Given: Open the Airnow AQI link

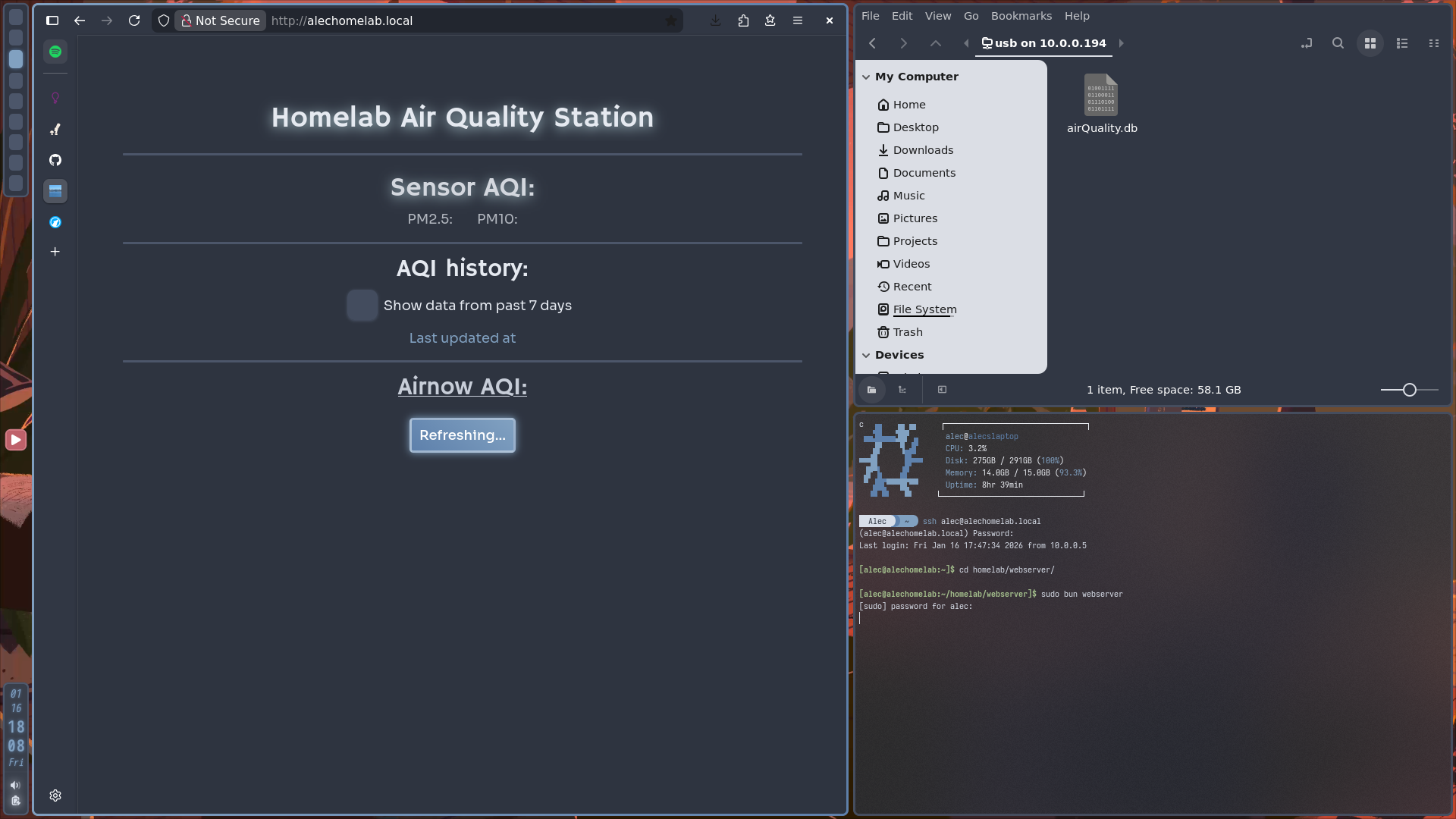Looking at the screenshot, I should coord(463,387).
